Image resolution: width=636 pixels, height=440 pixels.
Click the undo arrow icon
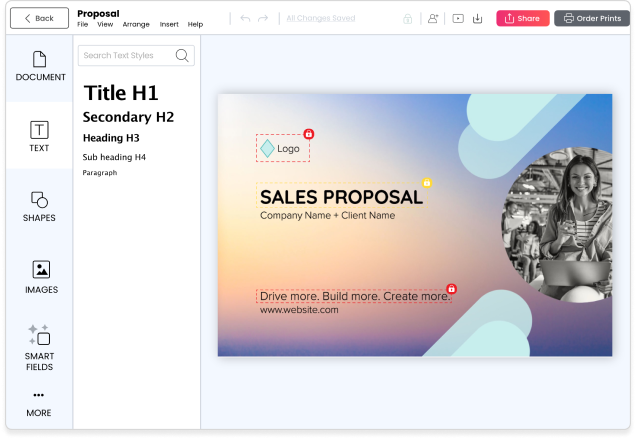click(246, 18)
